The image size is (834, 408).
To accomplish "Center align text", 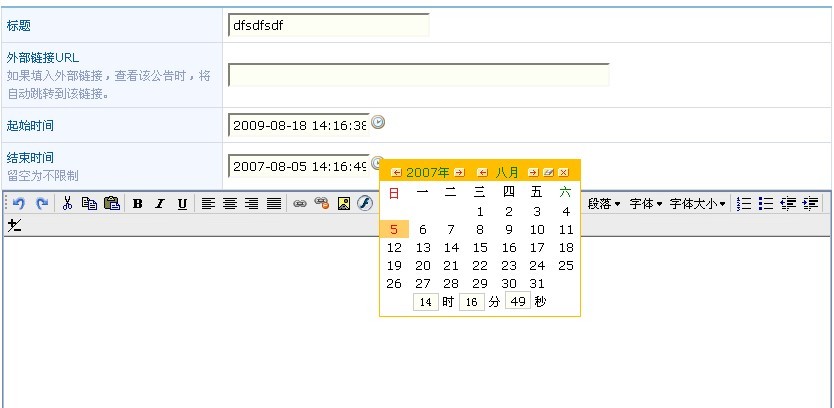I will (x=230, y=204).
